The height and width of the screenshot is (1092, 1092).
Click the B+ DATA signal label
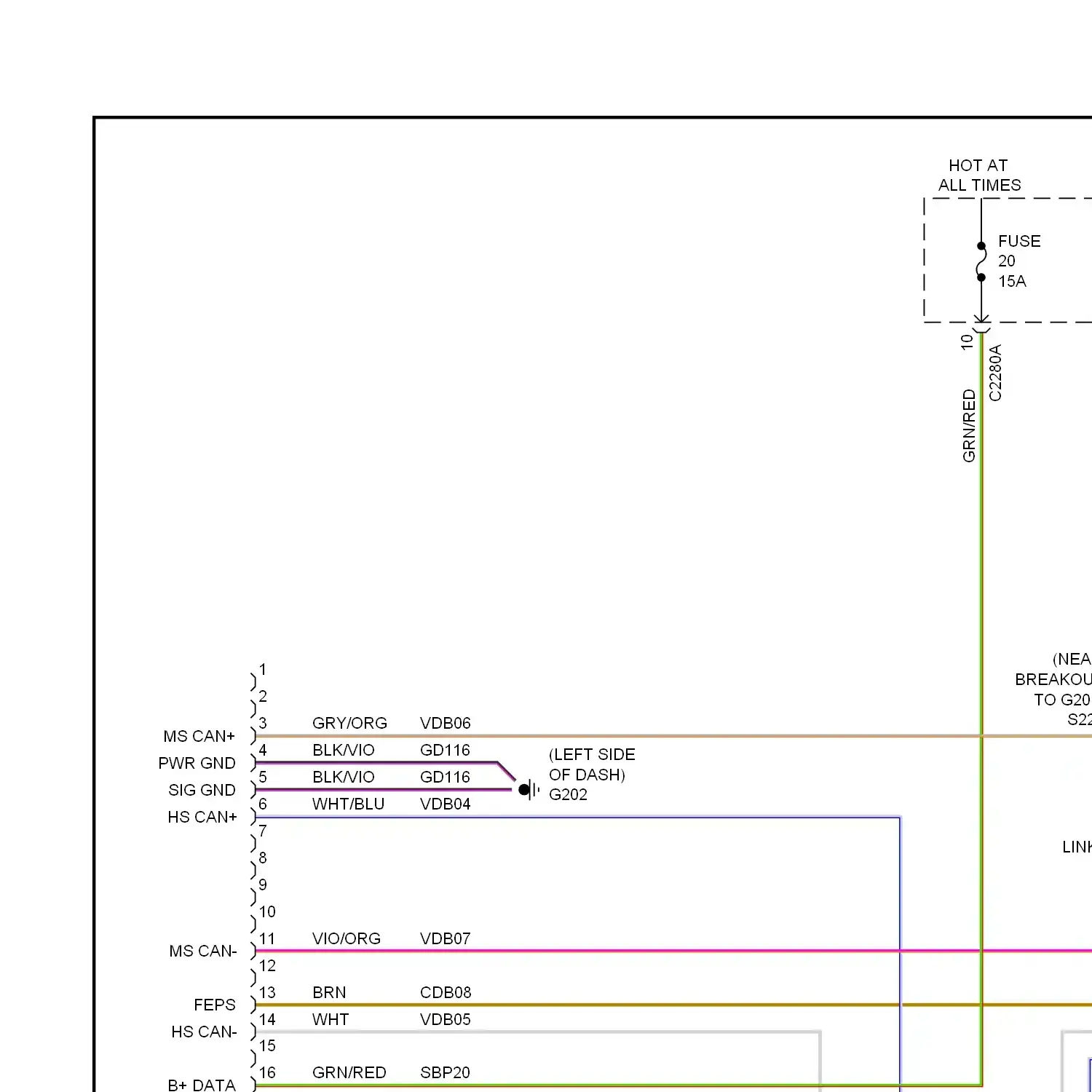(202, 1085)
